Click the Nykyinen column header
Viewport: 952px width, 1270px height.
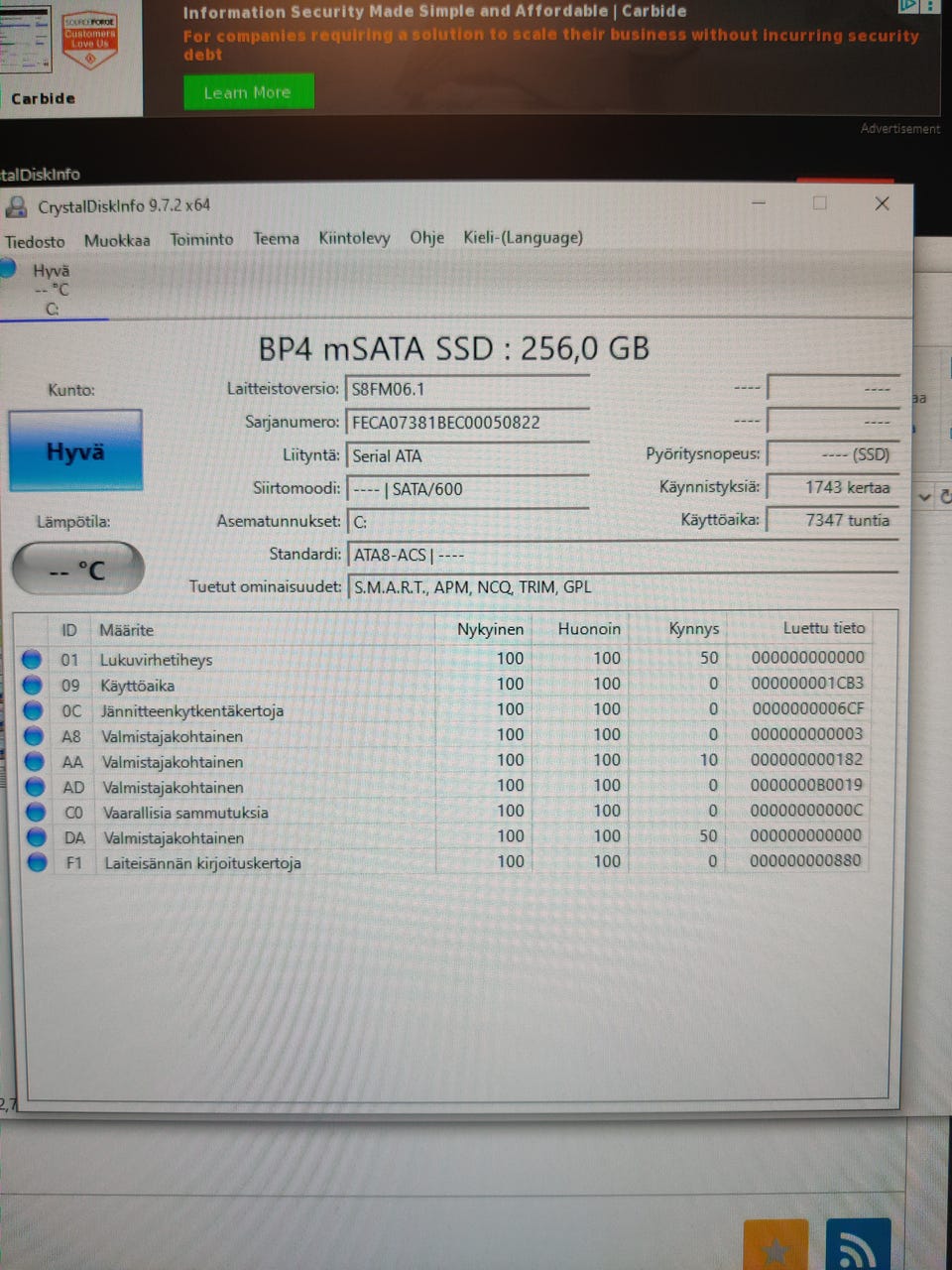pos(484,629)
